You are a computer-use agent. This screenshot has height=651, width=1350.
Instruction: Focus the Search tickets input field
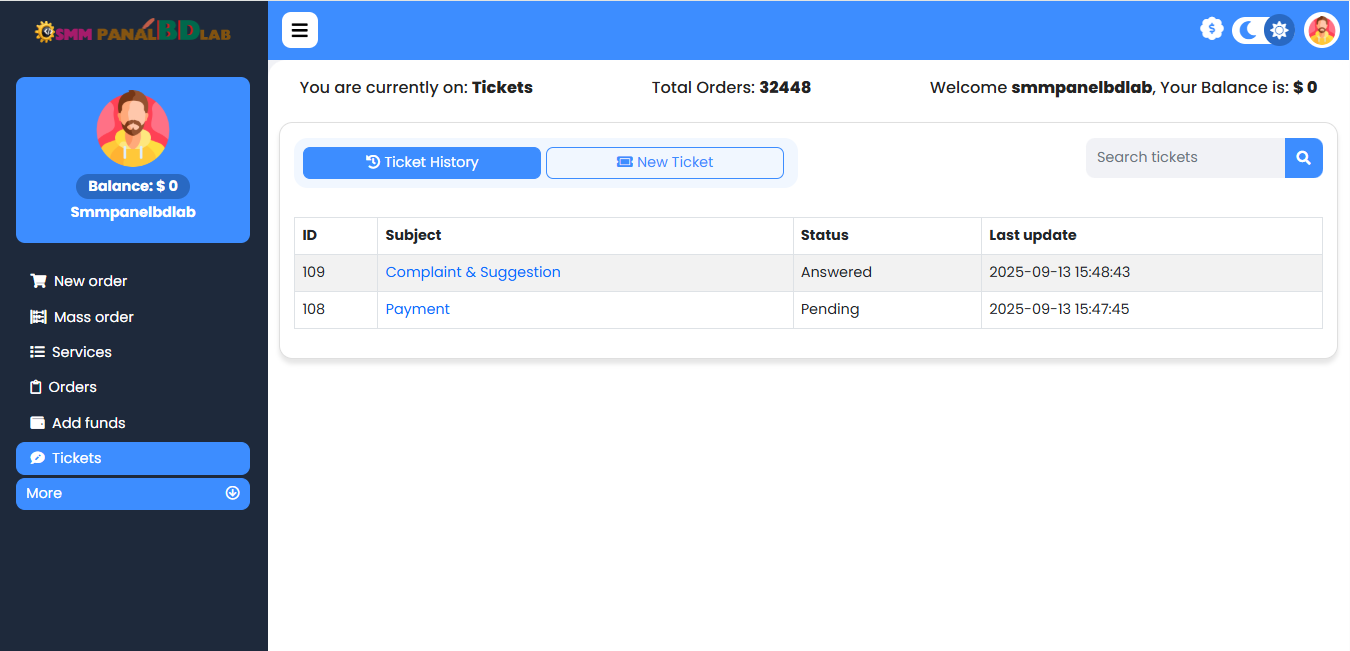[1185, 158]
